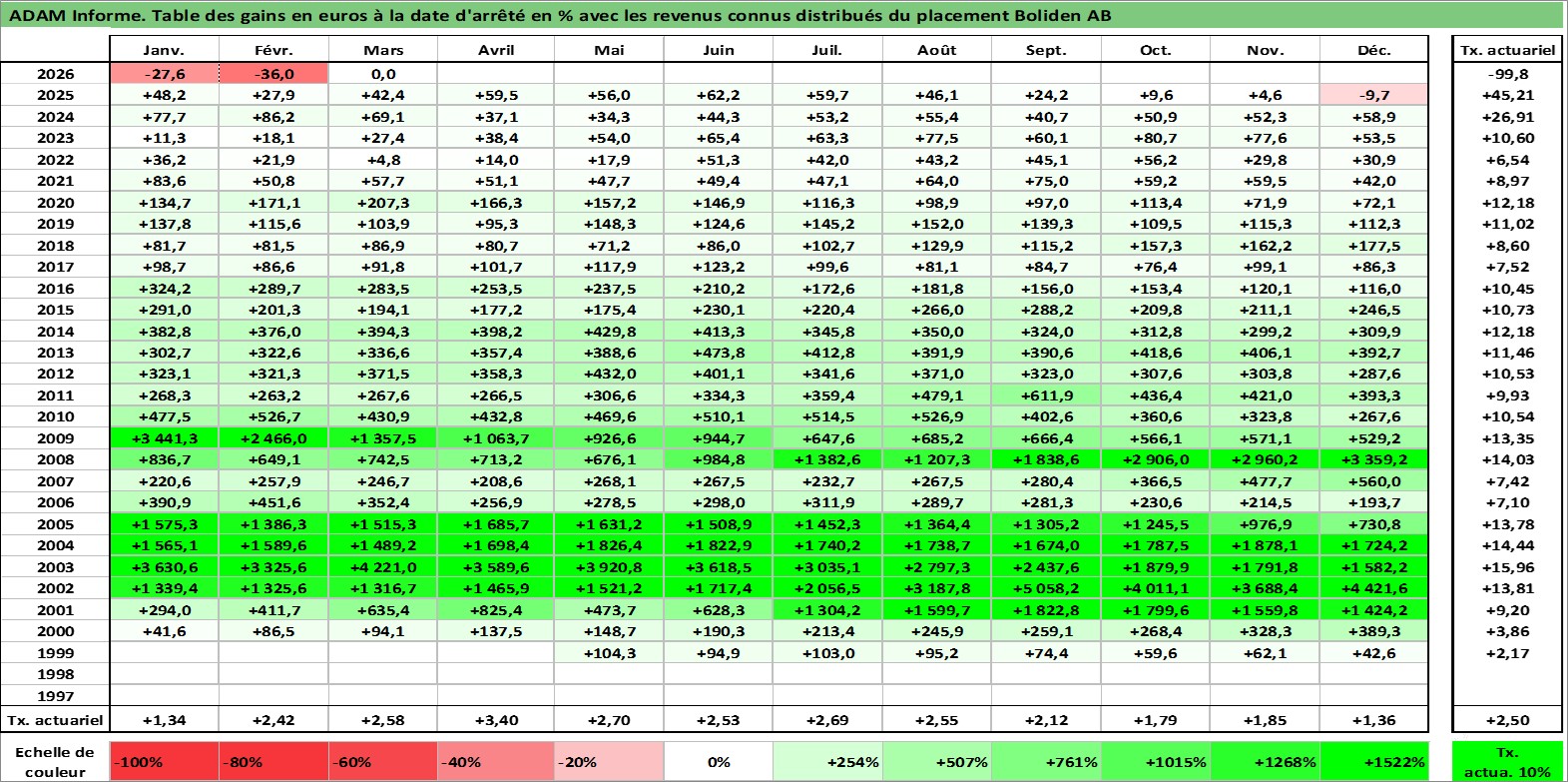Click the 'Nov.' column header
Image resolution: width=1568 pixels, height=782 pixels.
[1265, 50]
